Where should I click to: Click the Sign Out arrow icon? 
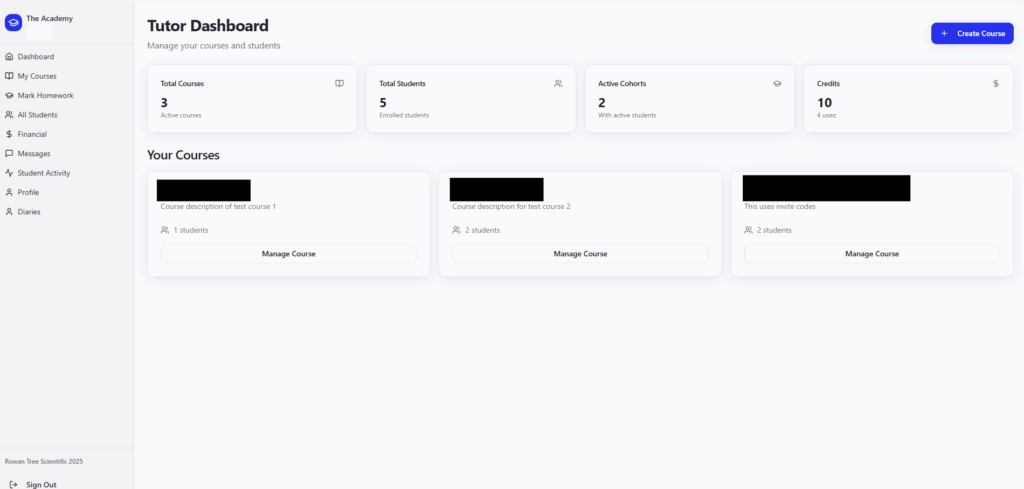13,484
